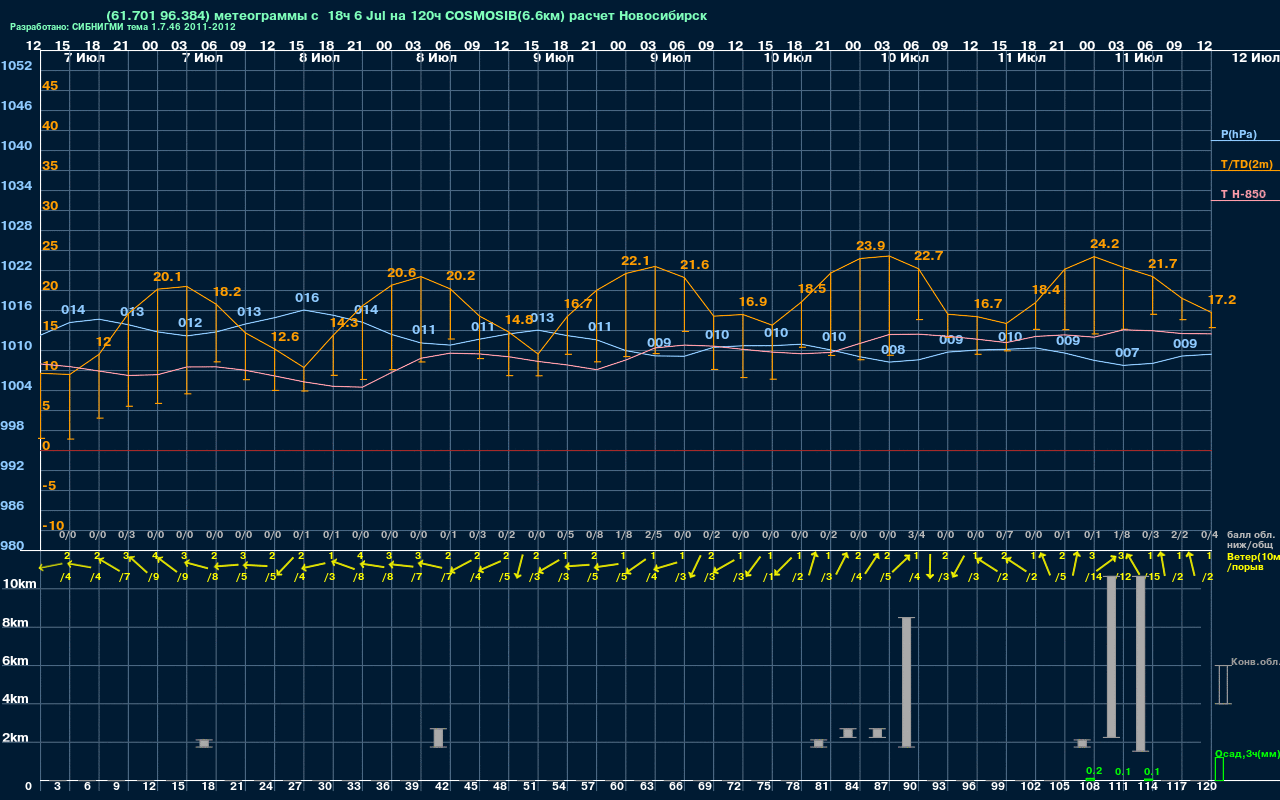Click the tall cloud bar at hour 111

pos(1111,657)
